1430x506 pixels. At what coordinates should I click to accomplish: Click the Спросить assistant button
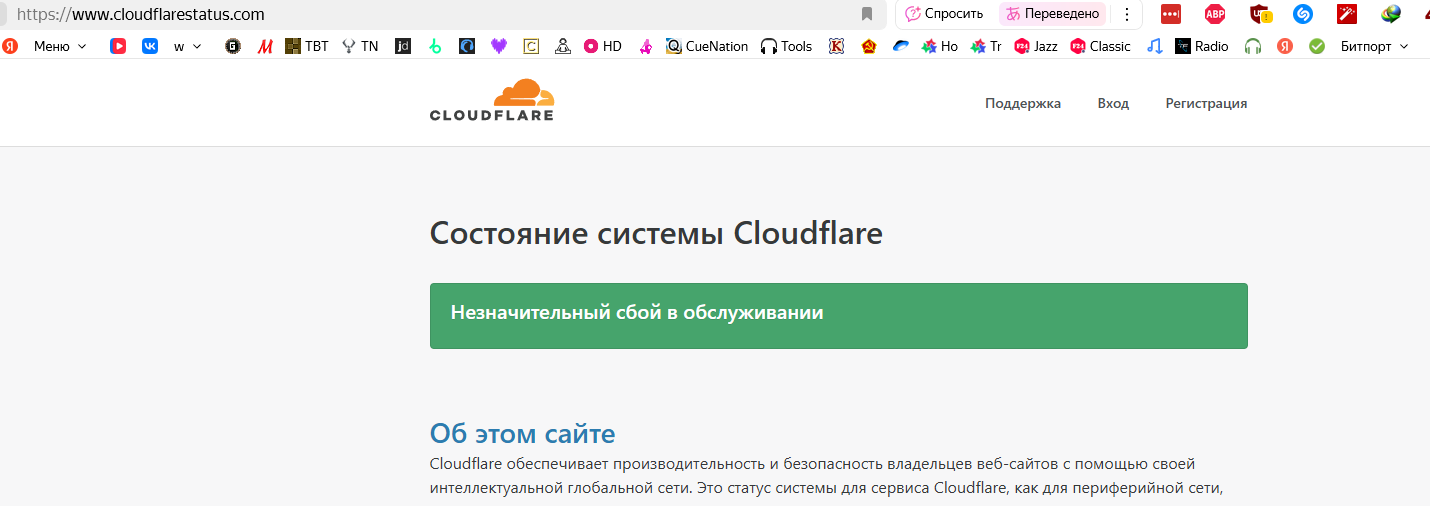point(944,14)
